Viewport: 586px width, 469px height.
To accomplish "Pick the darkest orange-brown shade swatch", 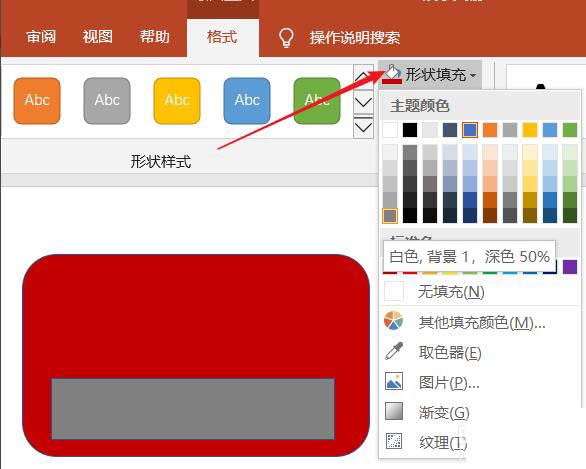I will (490, 215).
